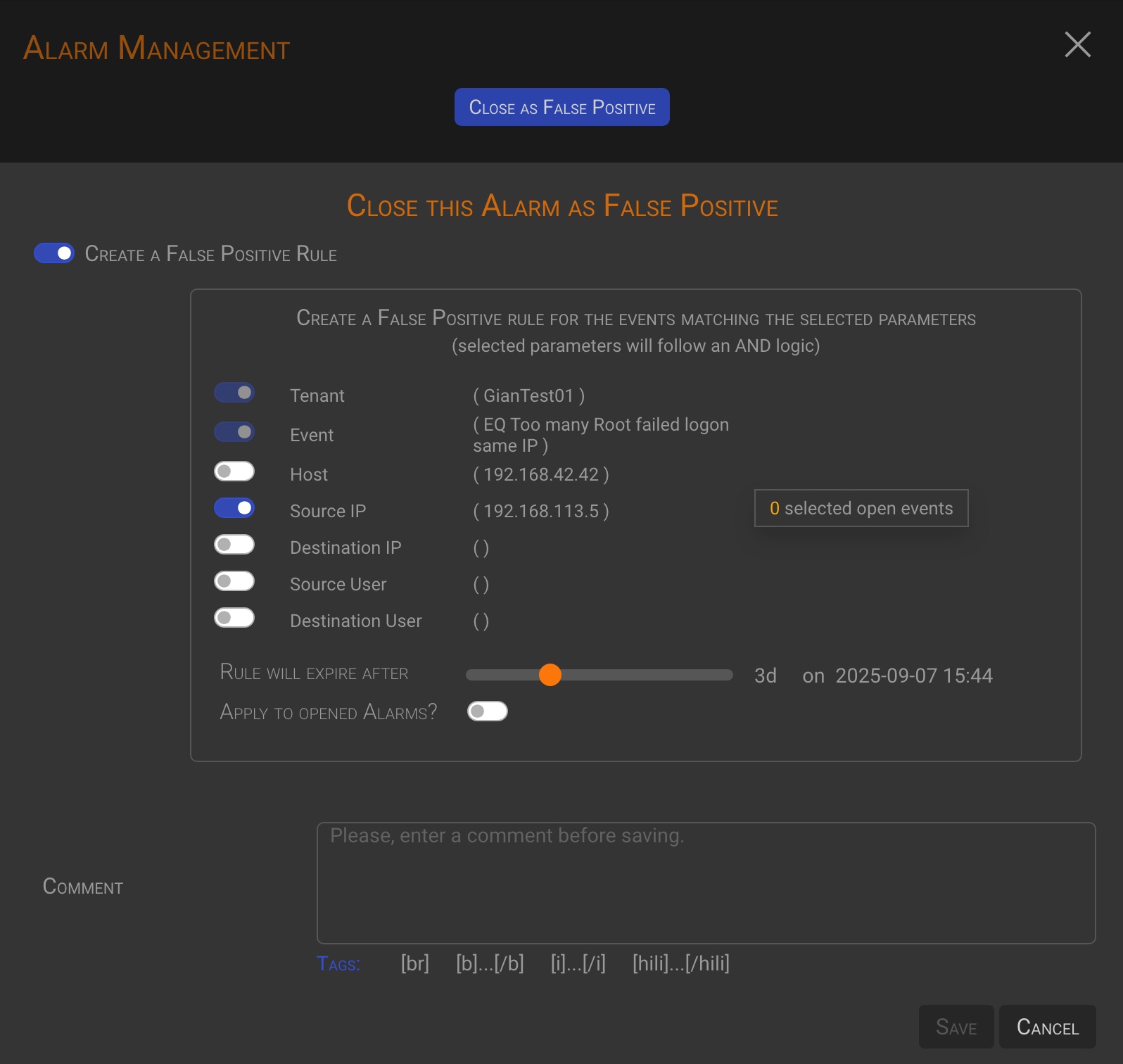
Task: Insert the [b]...[/b] bold tag
Action: (490, 963)
